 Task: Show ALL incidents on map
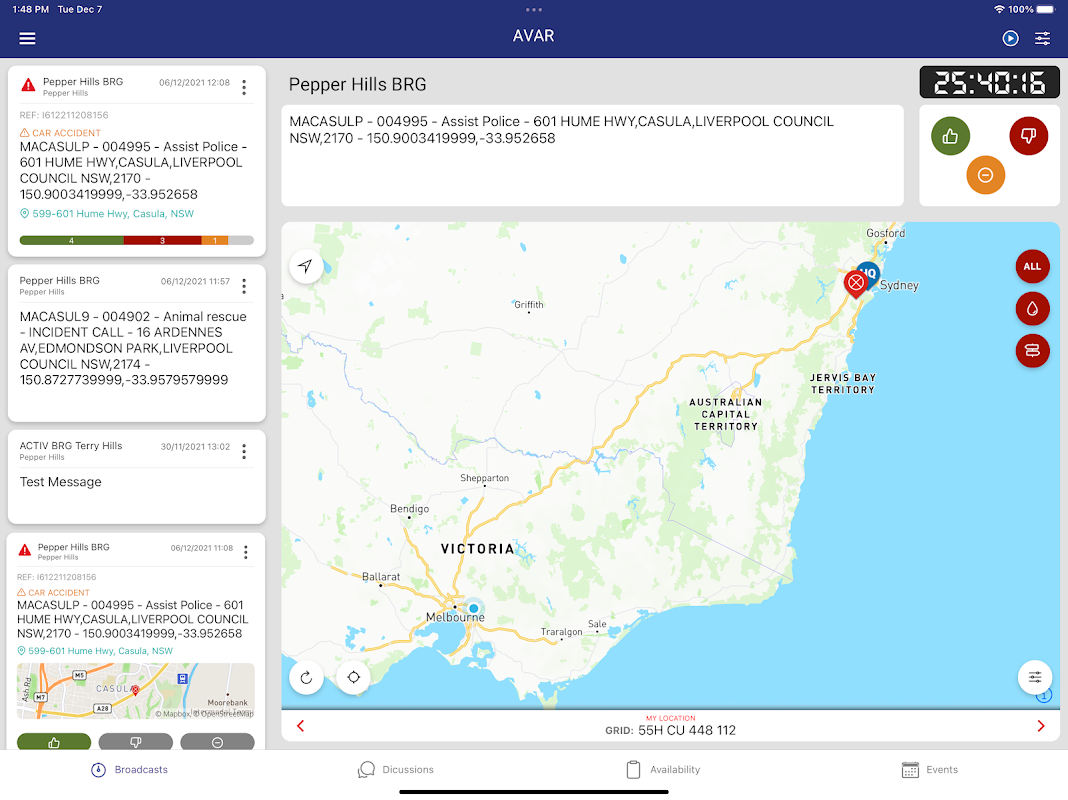[x=1032, y=267]
